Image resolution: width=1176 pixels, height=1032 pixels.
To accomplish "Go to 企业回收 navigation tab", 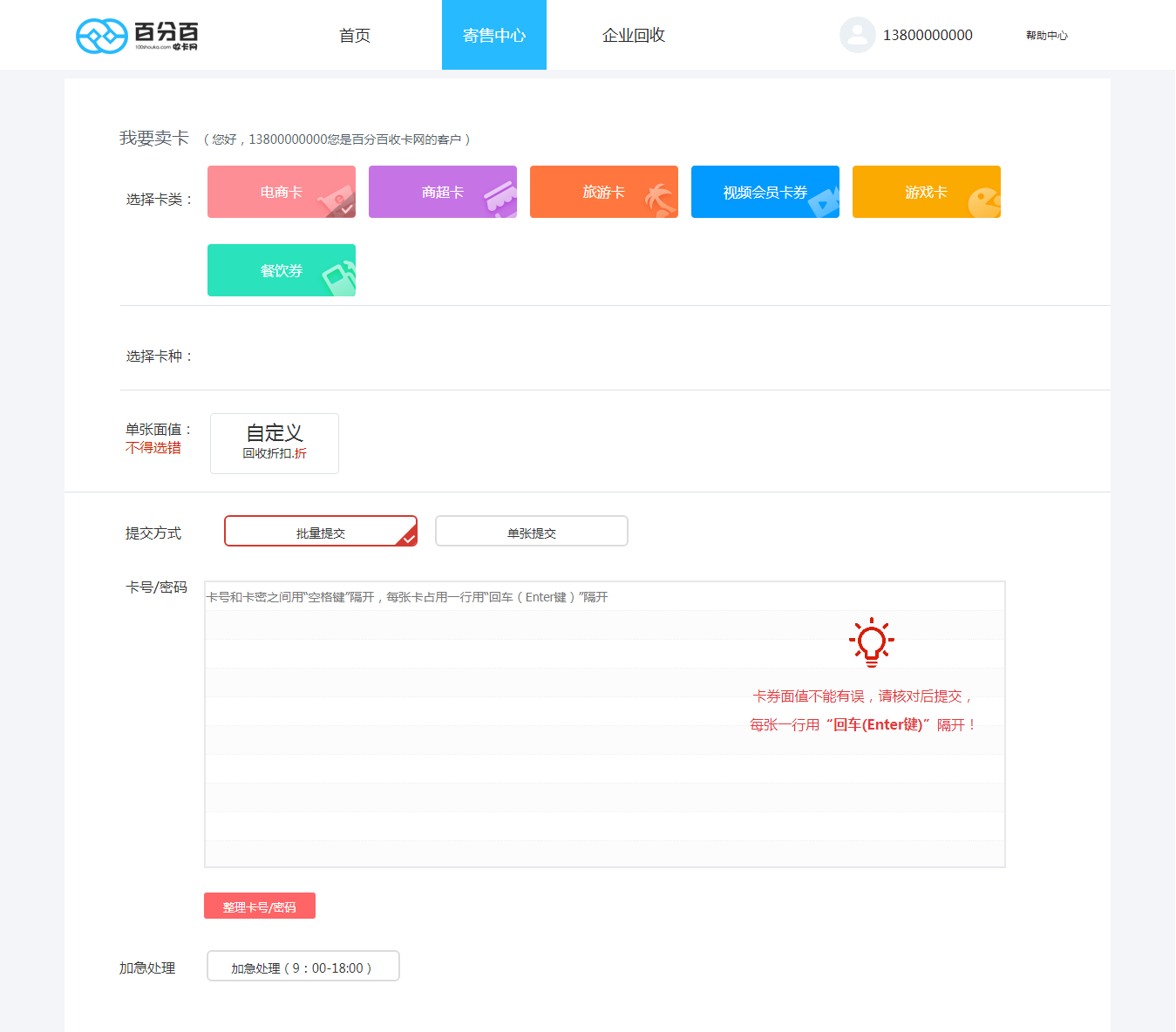I will (633, 36).
